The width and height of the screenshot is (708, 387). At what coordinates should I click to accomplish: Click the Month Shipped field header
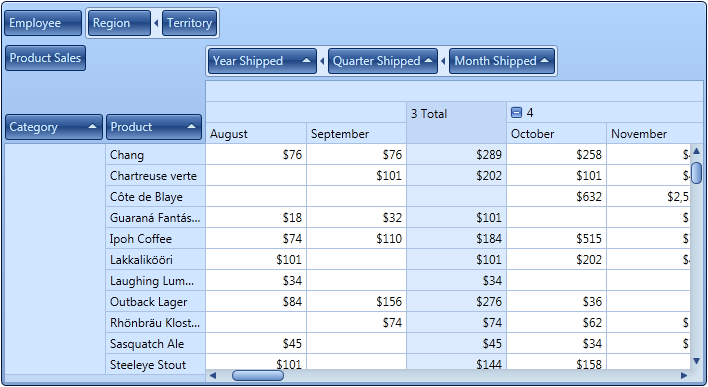[502, 61]
